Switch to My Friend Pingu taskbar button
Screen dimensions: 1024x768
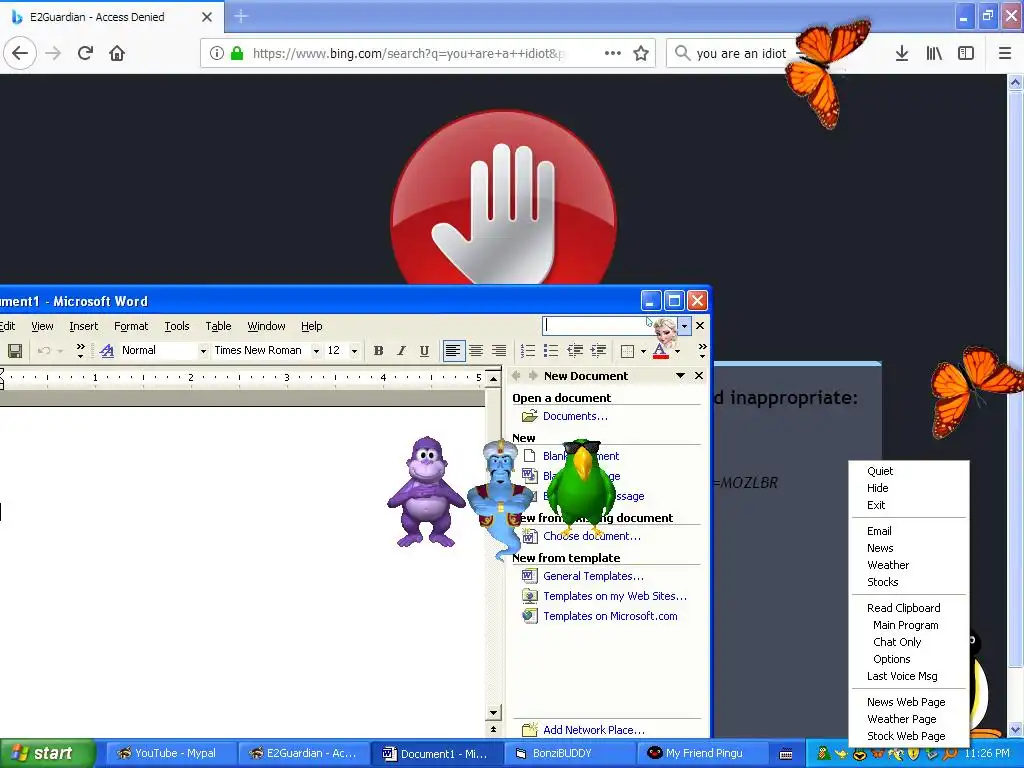704,754
